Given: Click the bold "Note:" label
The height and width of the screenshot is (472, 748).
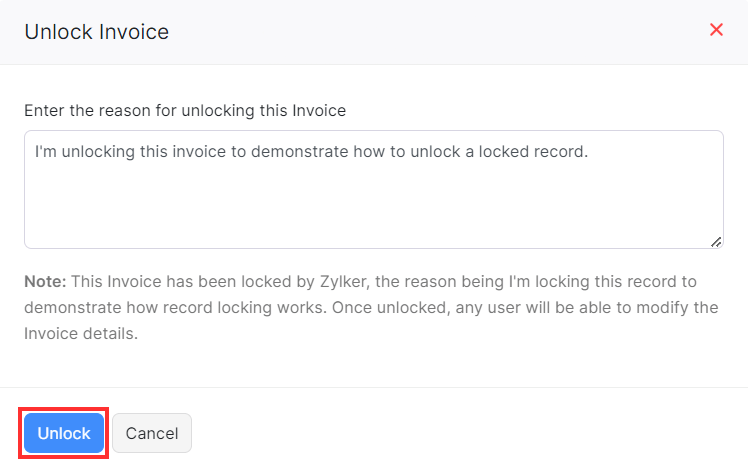Looking at the screenshot, I should pos(45,281).
